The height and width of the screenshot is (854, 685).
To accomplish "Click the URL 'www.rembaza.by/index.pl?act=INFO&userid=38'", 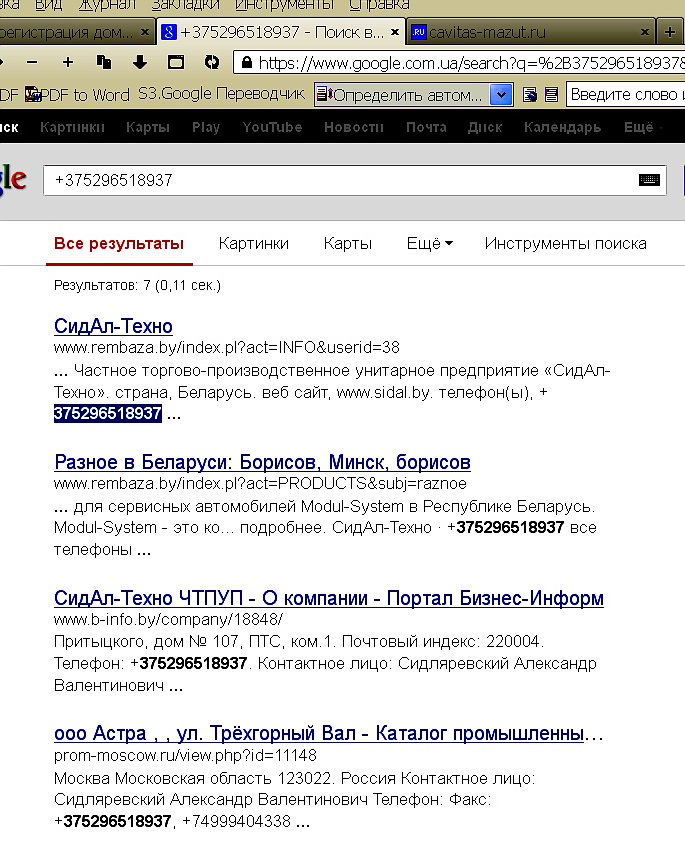I will pyautogui.click(x=227, y=347).
